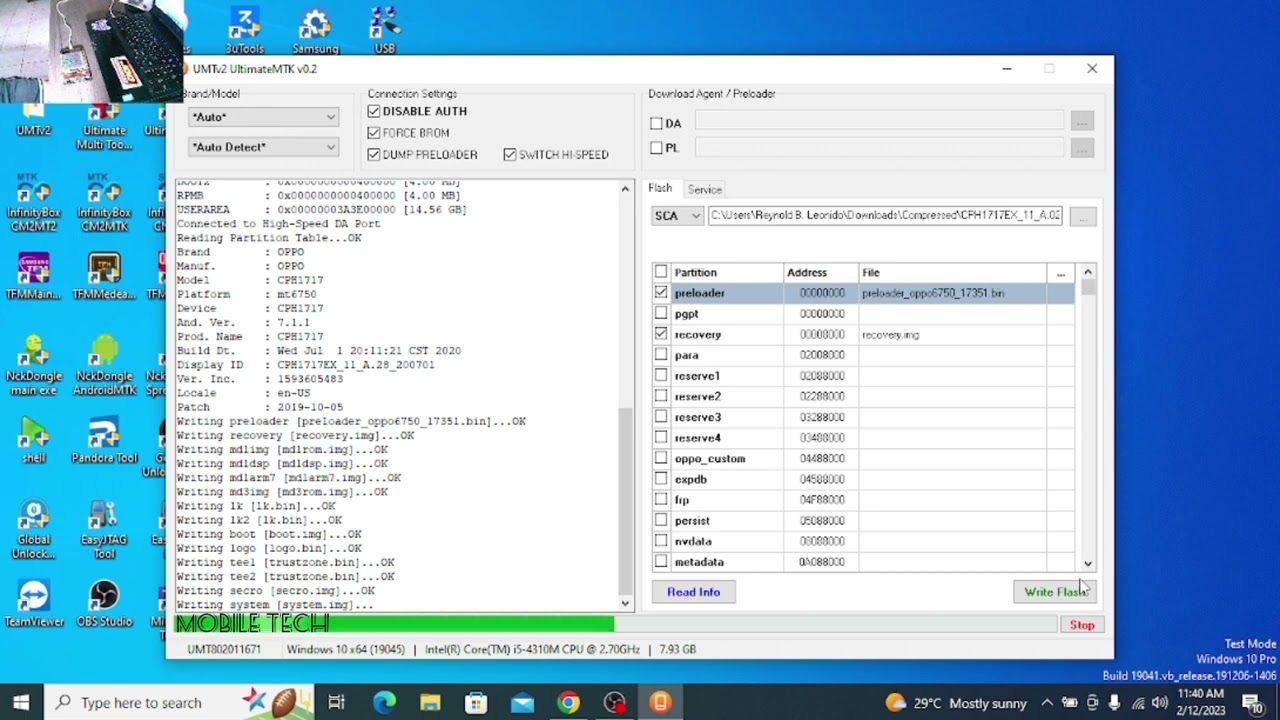Tick the select-all checkbox in partition header
Screen dimensions: 1280x720
[x=661, y=272]
